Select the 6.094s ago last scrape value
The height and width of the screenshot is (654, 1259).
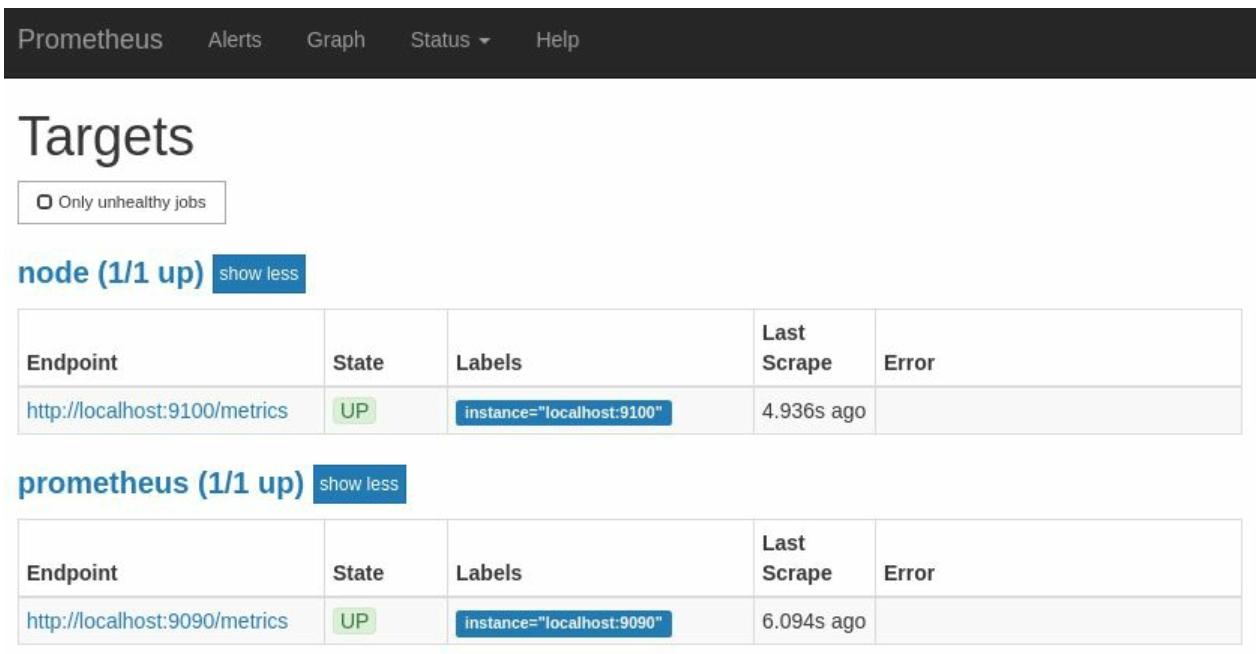point(814,621)
